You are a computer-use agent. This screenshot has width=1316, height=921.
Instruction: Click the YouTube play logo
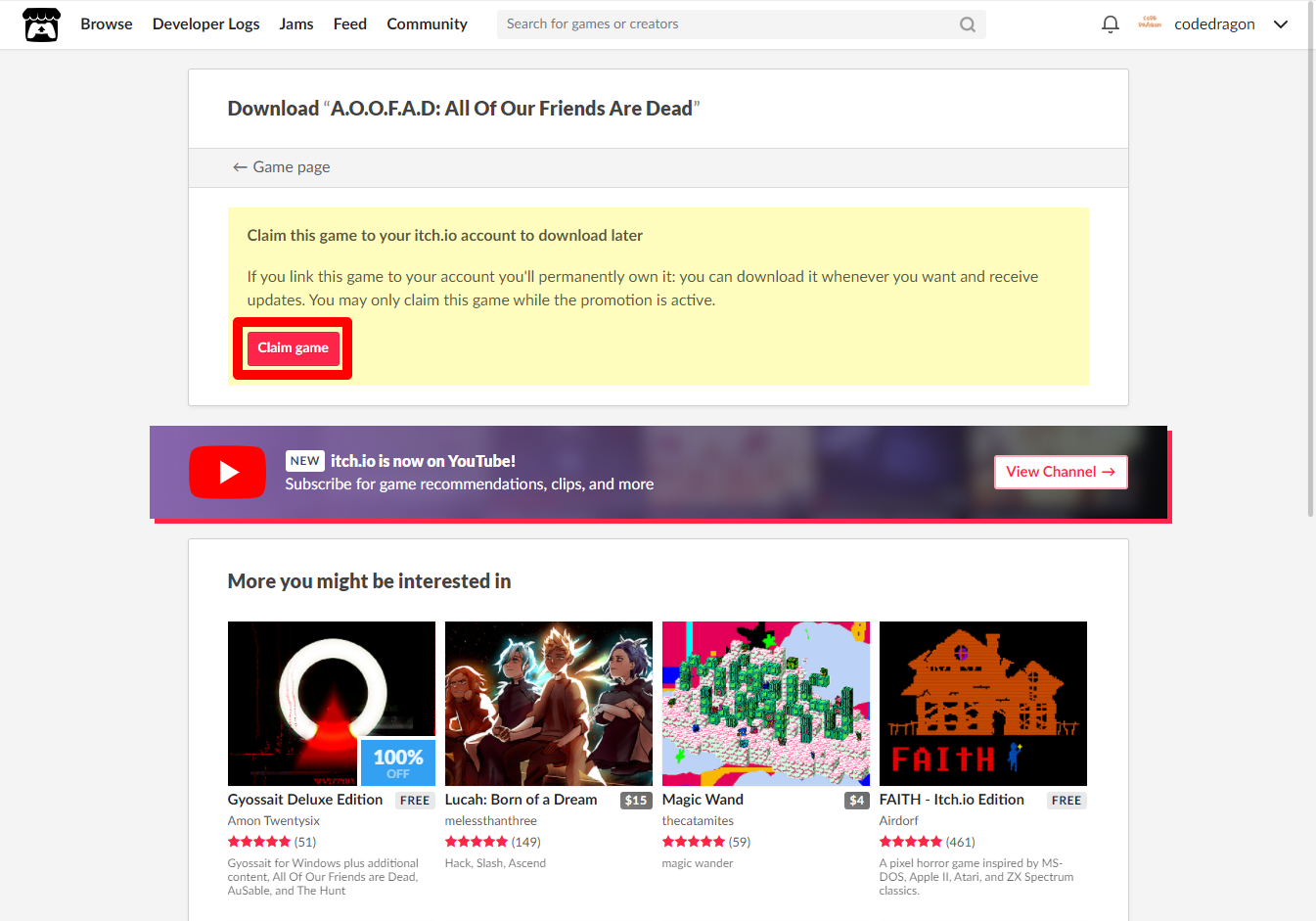[x=227, y=472]
